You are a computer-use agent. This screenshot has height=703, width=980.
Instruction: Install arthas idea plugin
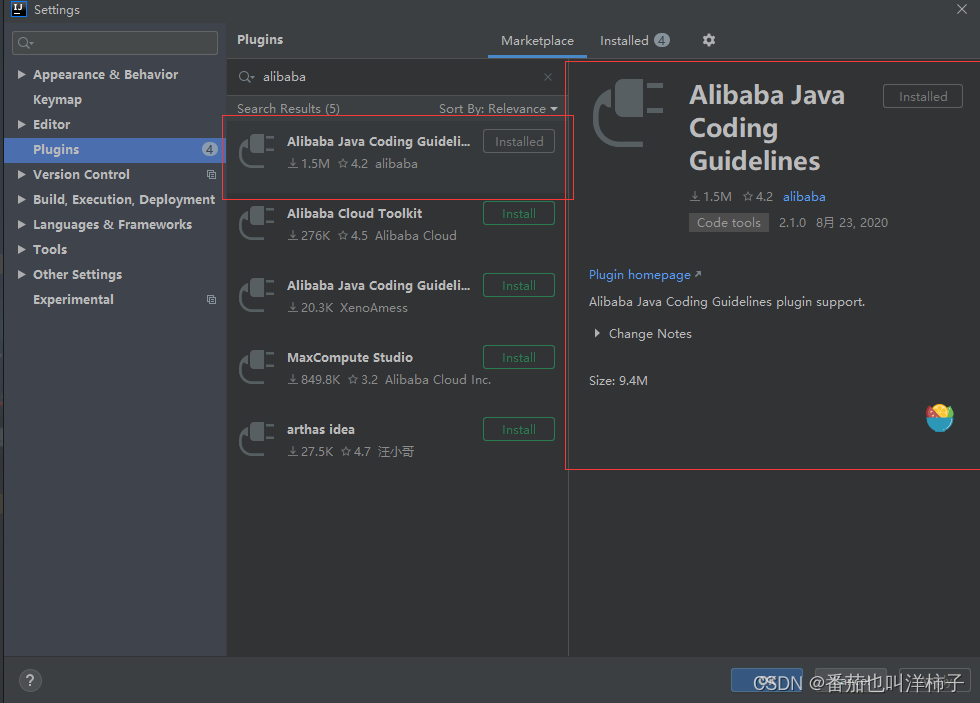(x=519, y=429)
